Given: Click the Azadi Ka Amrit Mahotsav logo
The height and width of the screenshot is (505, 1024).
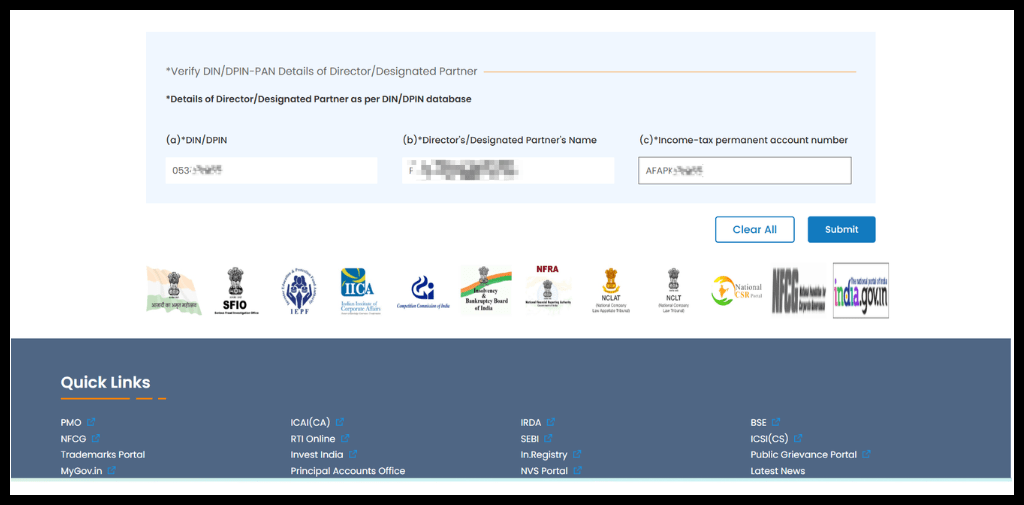Looking at the screenshot, I should [x=174, y=291].
